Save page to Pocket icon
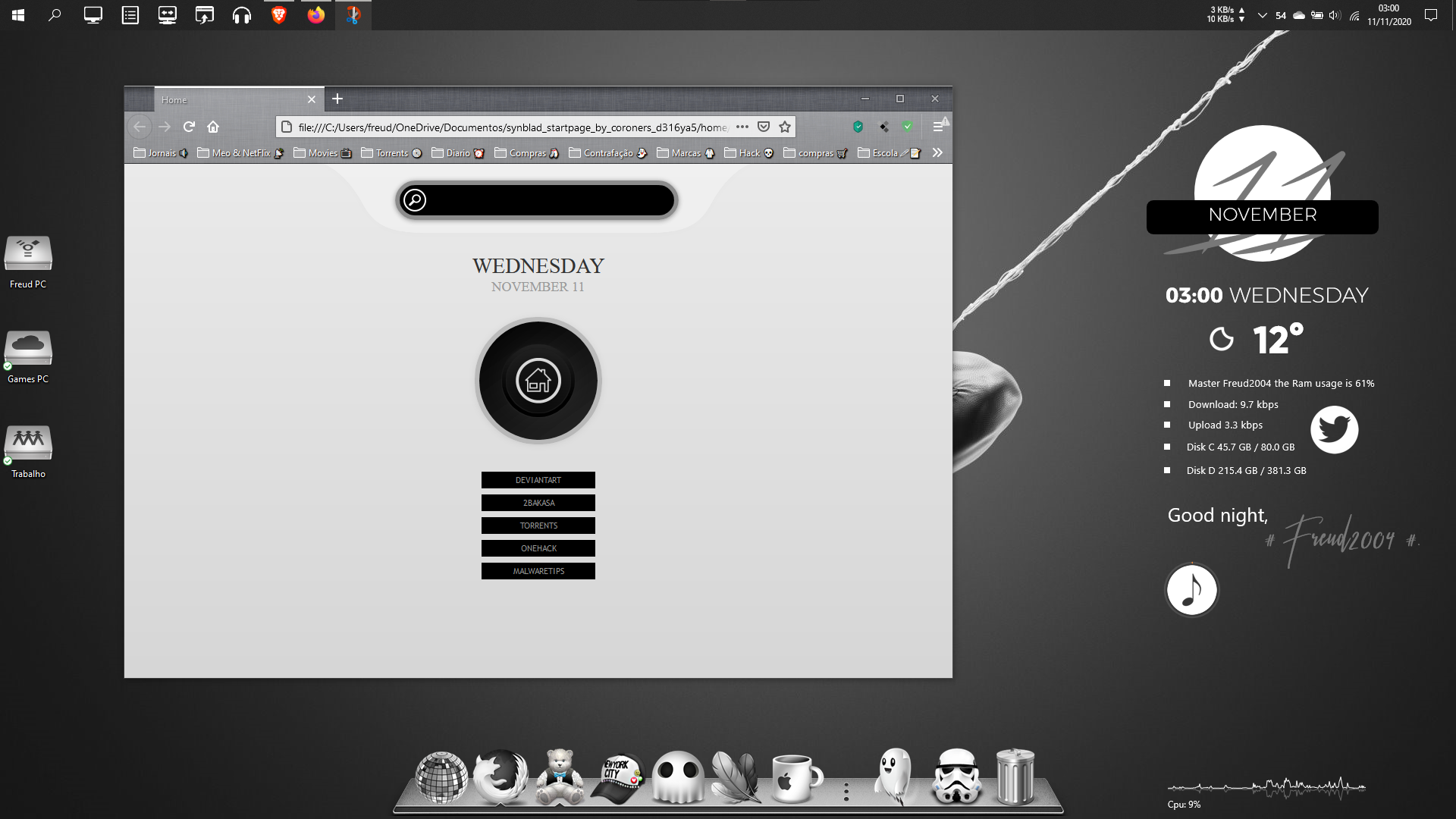 pyautogui.click(x=764, y=127)
